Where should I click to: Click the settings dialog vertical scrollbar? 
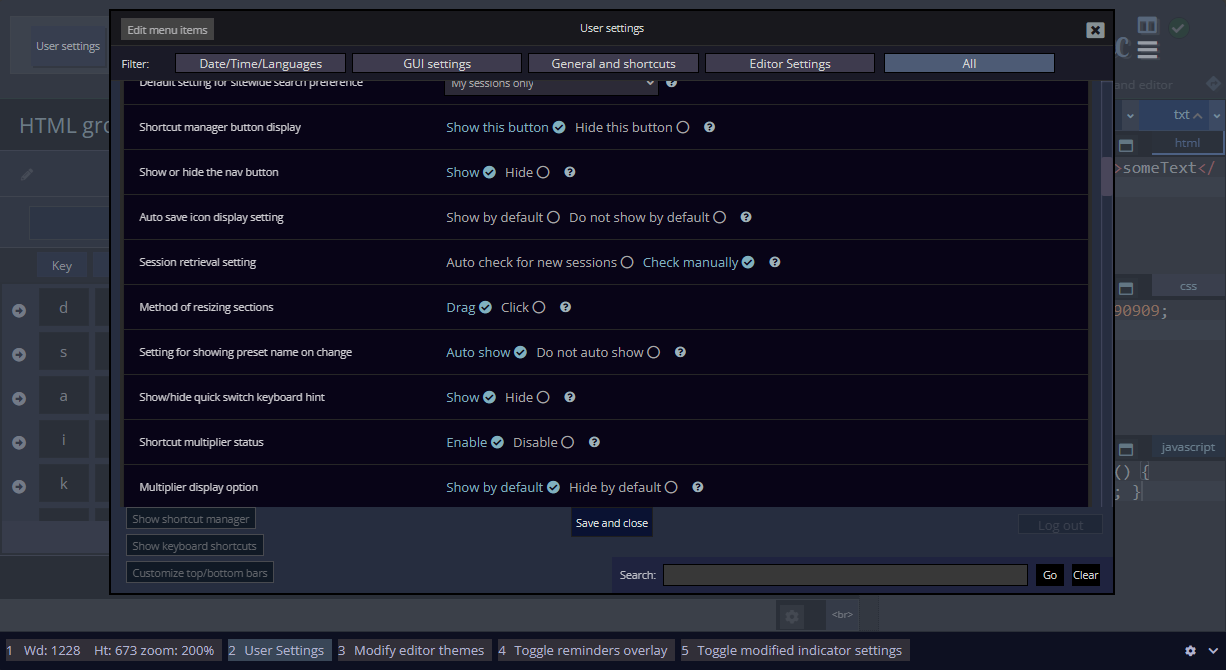click(x=1107, y=176)
